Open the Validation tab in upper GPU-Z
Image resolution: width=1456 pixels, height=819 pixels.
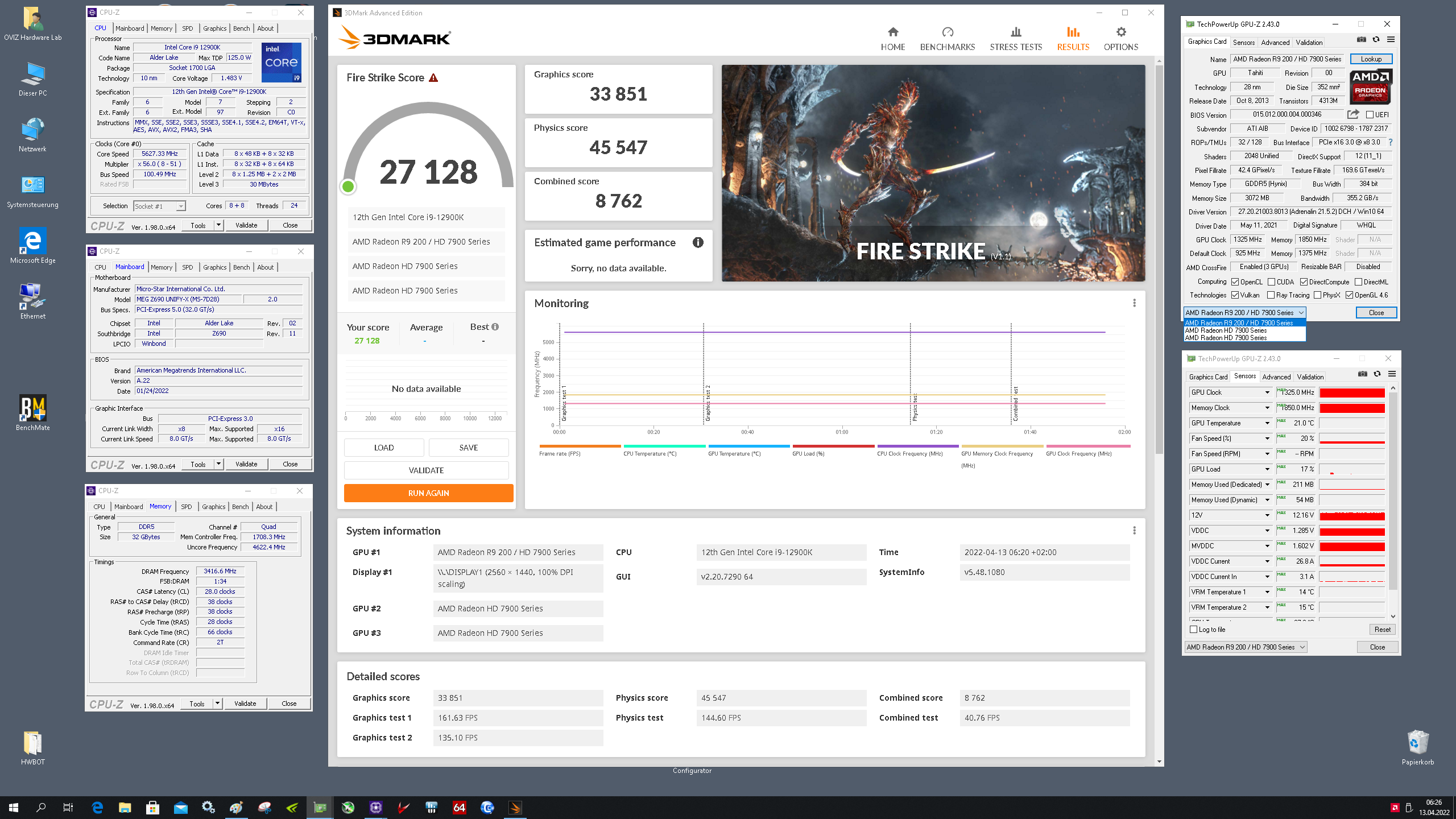point(1309,43)
